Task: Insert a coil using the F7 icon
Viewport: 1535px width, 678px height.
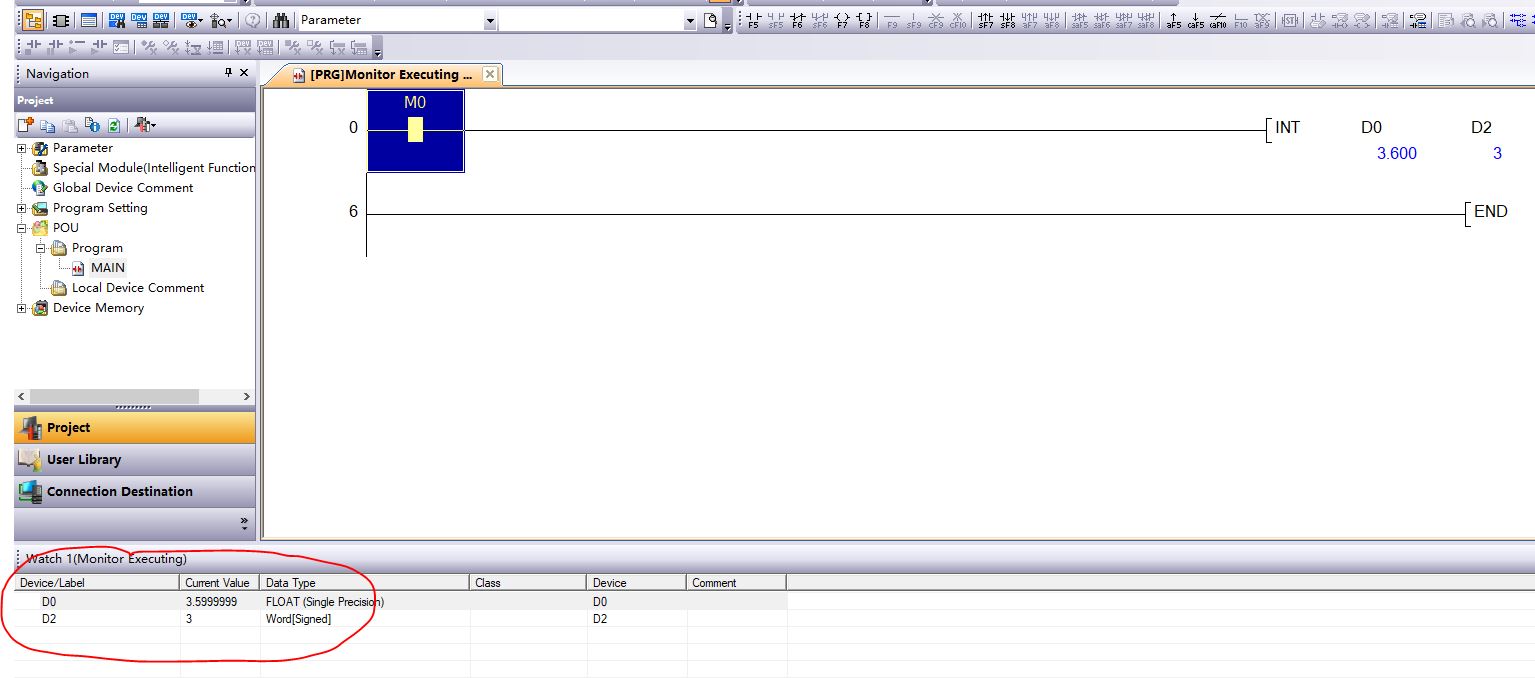Action: 842,20
